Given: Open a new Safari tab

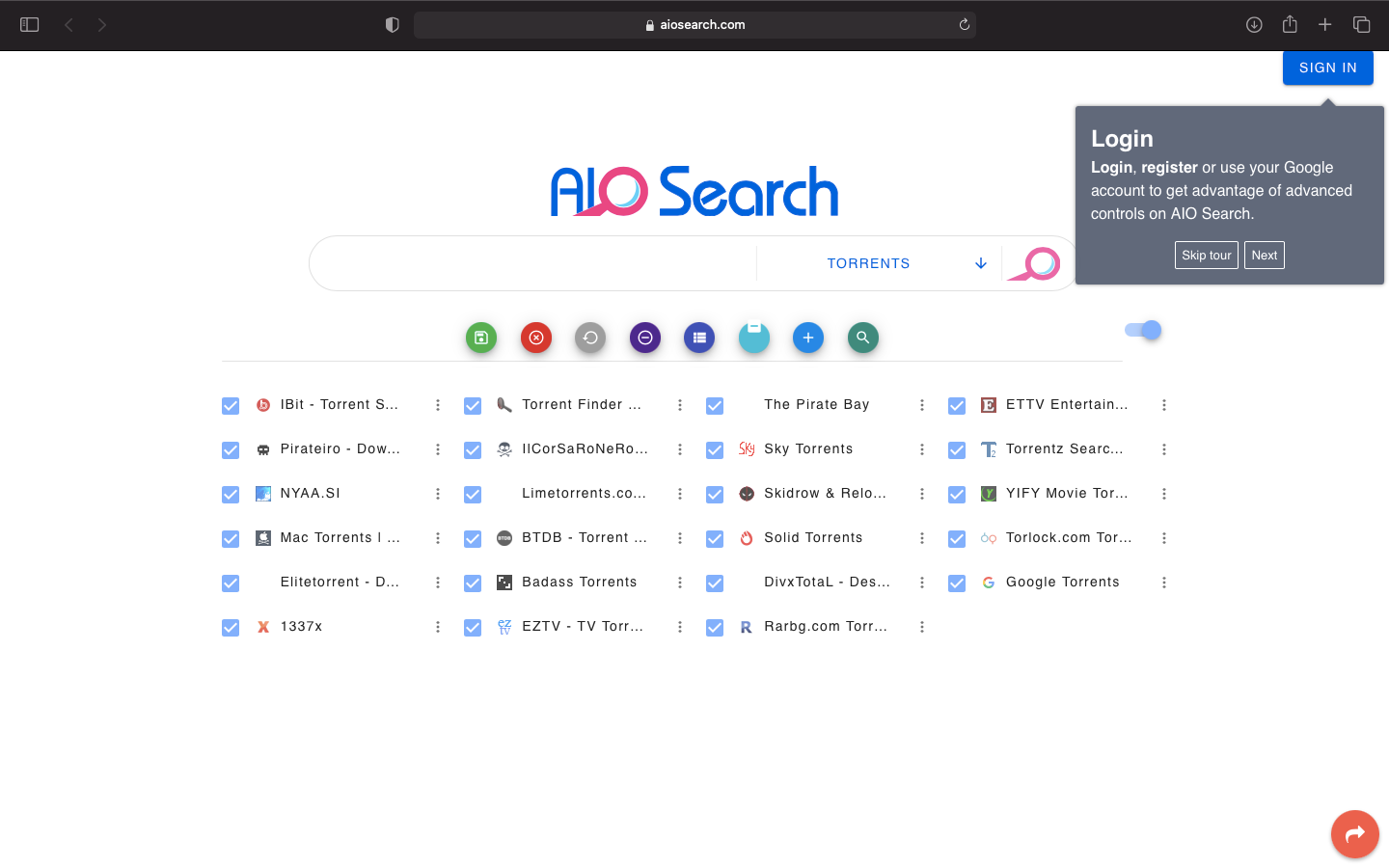Looking at the screenshot, I should [1325, 25].
